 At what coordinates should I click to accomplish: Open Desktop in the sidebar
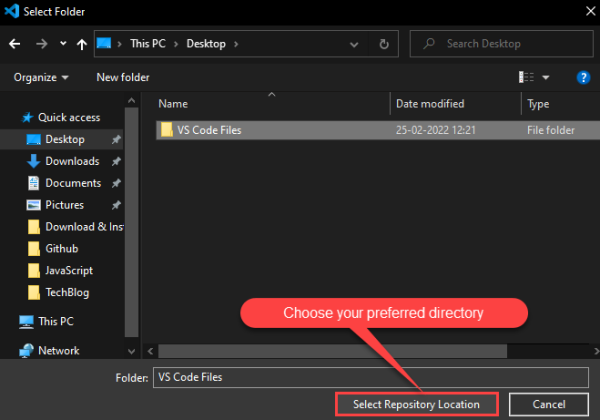click(x=65, y=139)
